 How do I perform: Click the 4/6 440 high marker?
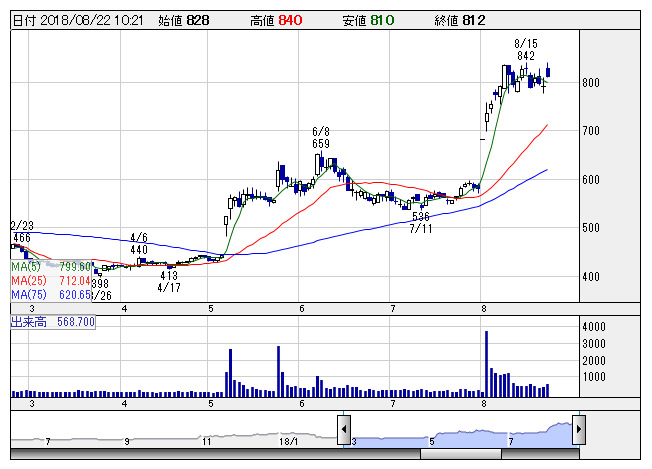pyautogui.click(x=139, y=243)
